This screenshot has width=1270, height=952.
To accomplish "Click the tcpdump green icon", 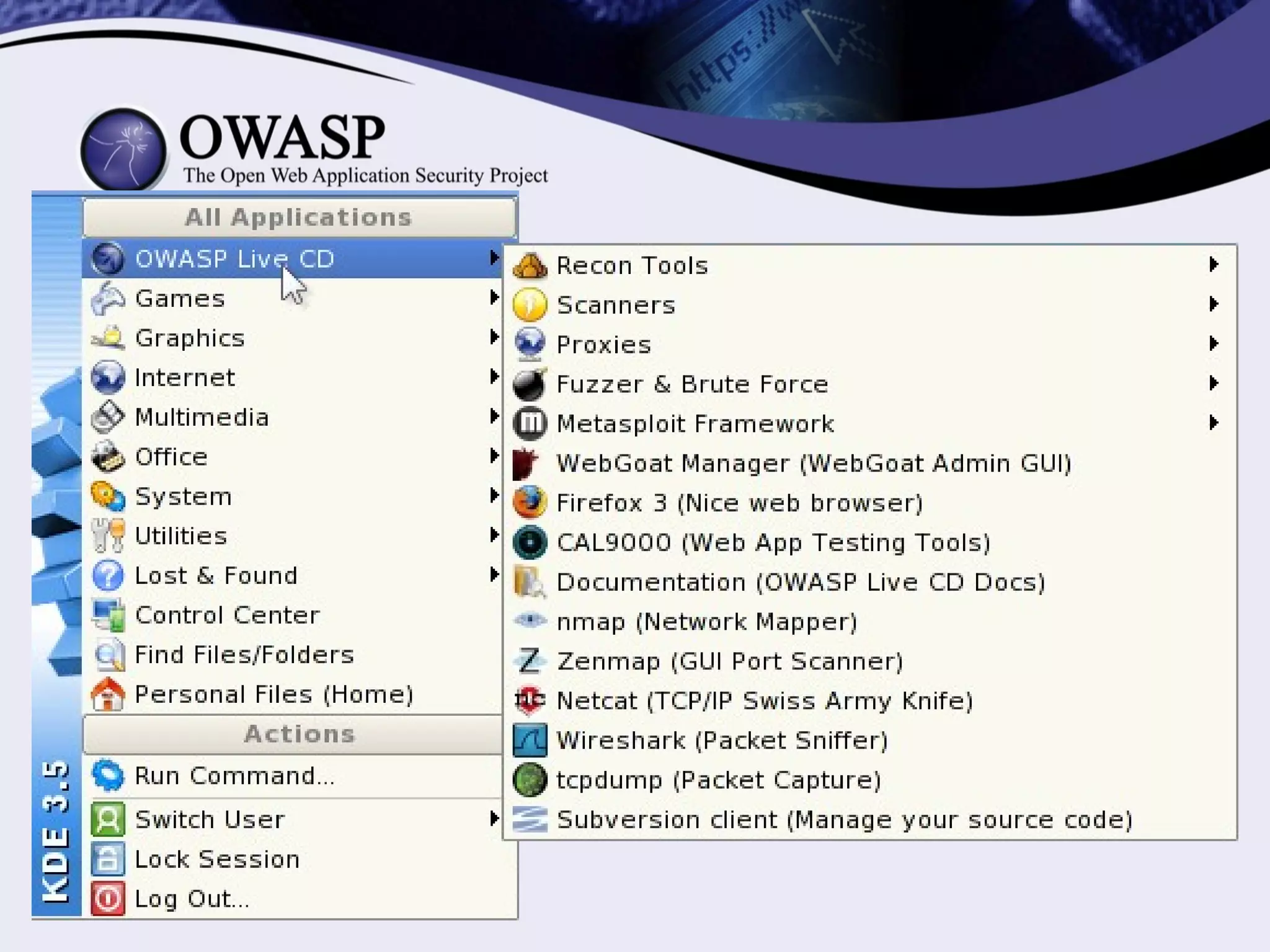I will click(530, 780).
